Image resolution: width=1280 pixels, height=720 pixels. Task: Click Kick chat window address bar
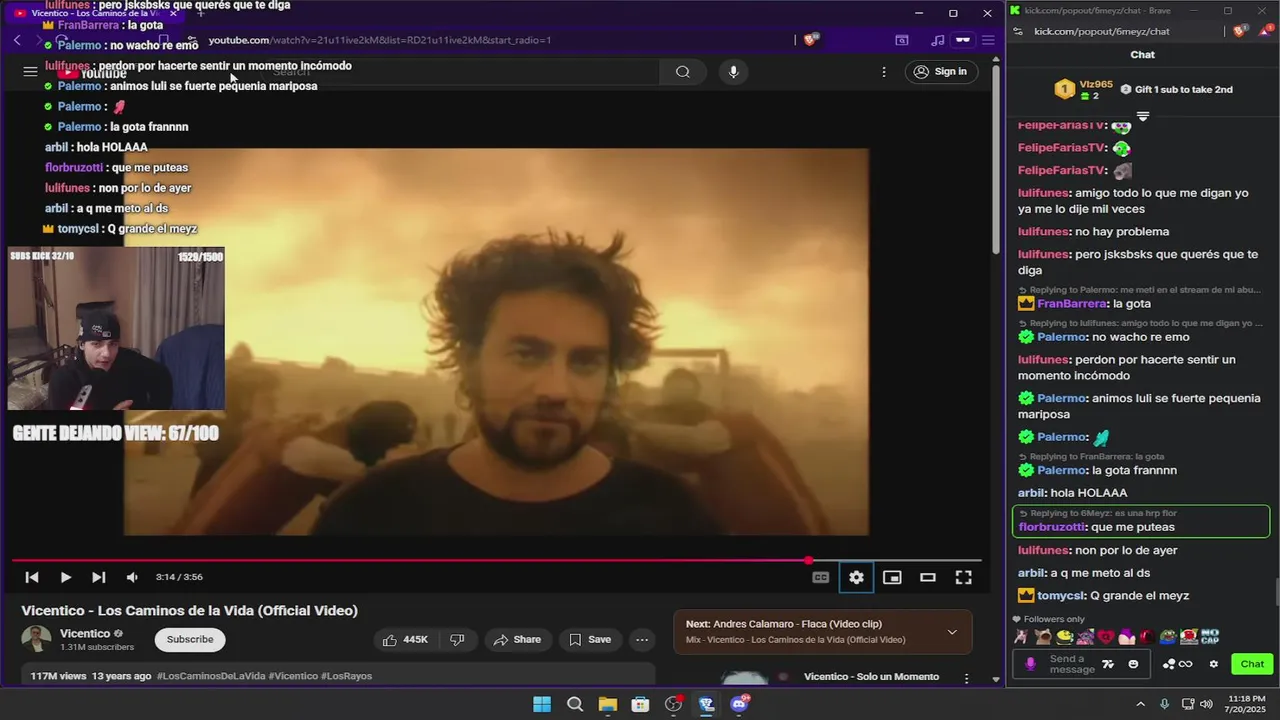pyautogui.click(x=1101, y=31)
